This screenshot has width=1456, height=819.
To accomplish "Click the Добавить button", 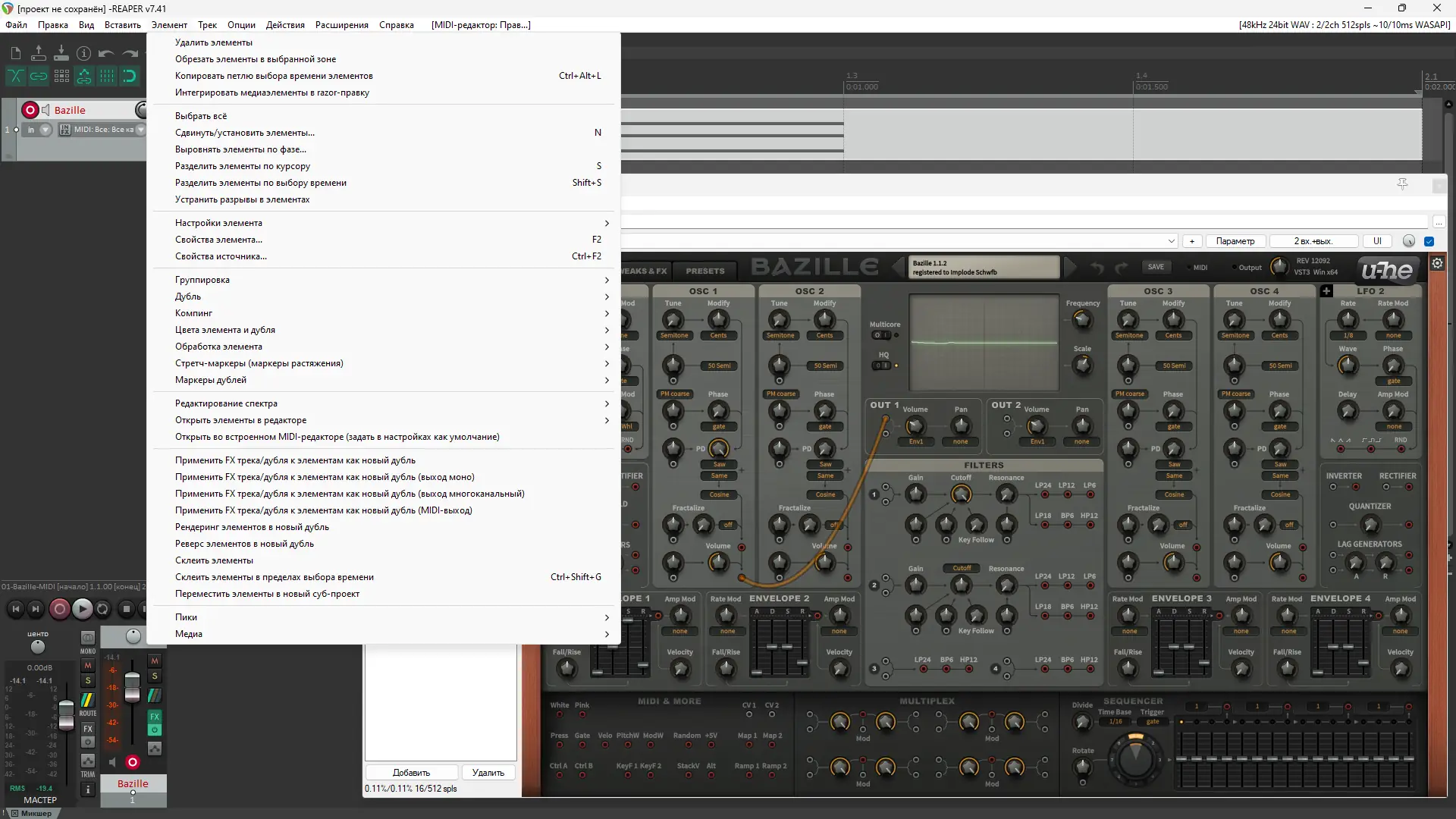I will coord(411,773).
